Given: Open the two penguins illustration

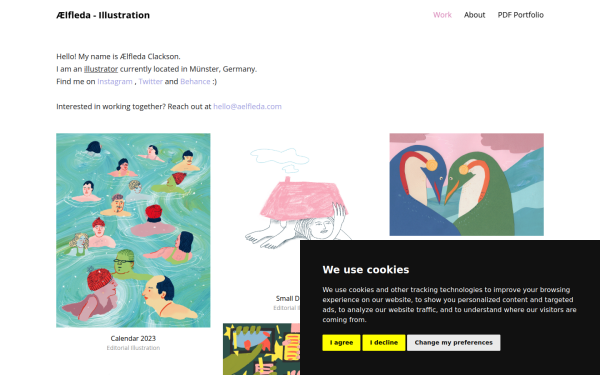Looking at the screenshot, I should [466, 184].
